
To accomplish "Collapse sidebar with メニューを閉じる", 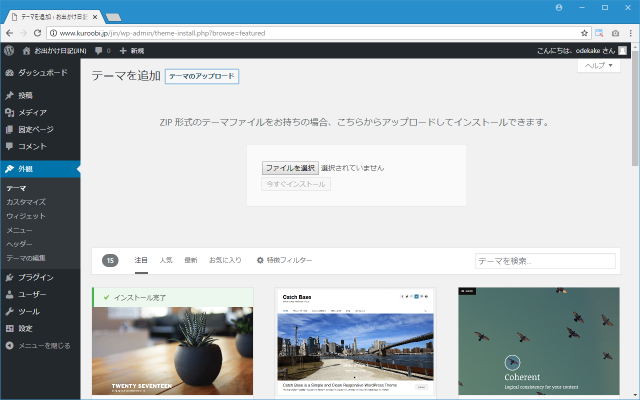I will point(40,346).
